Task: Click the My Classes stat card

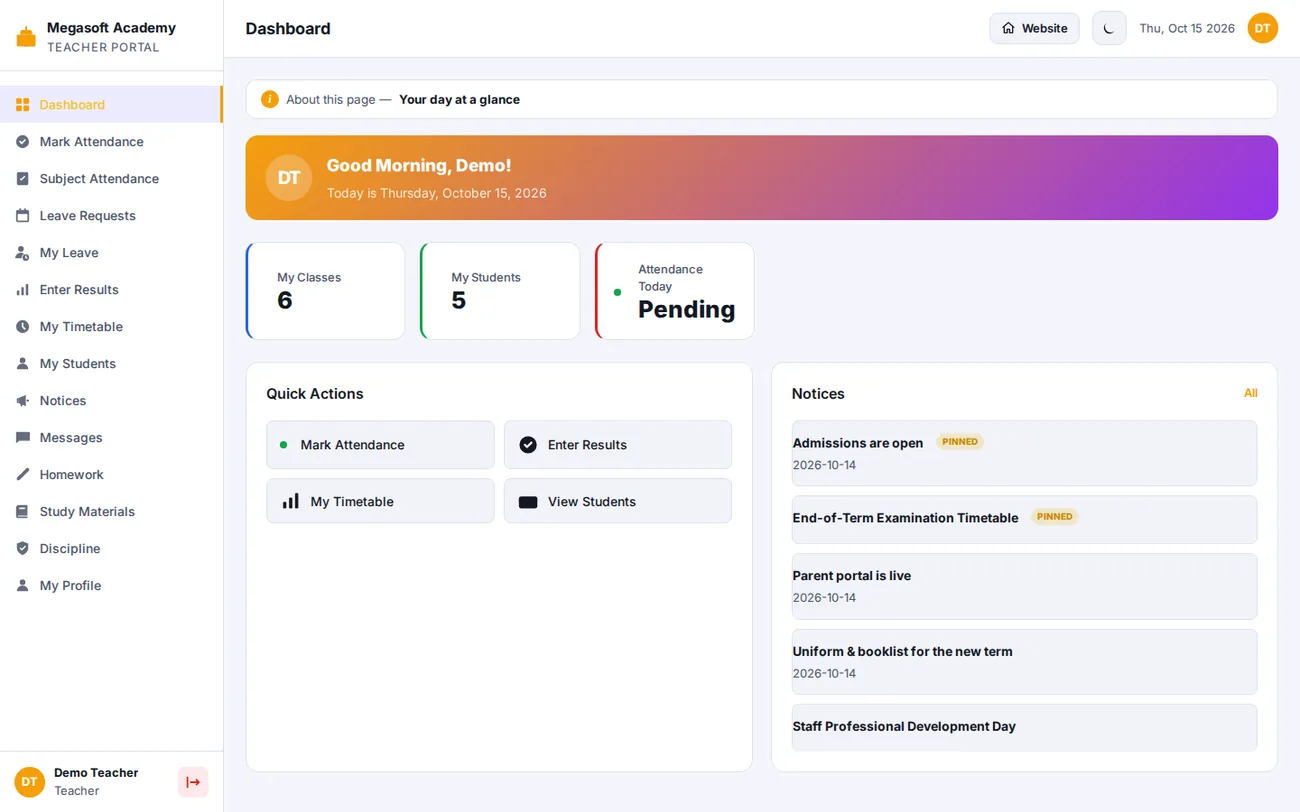Action: point(326,291)
